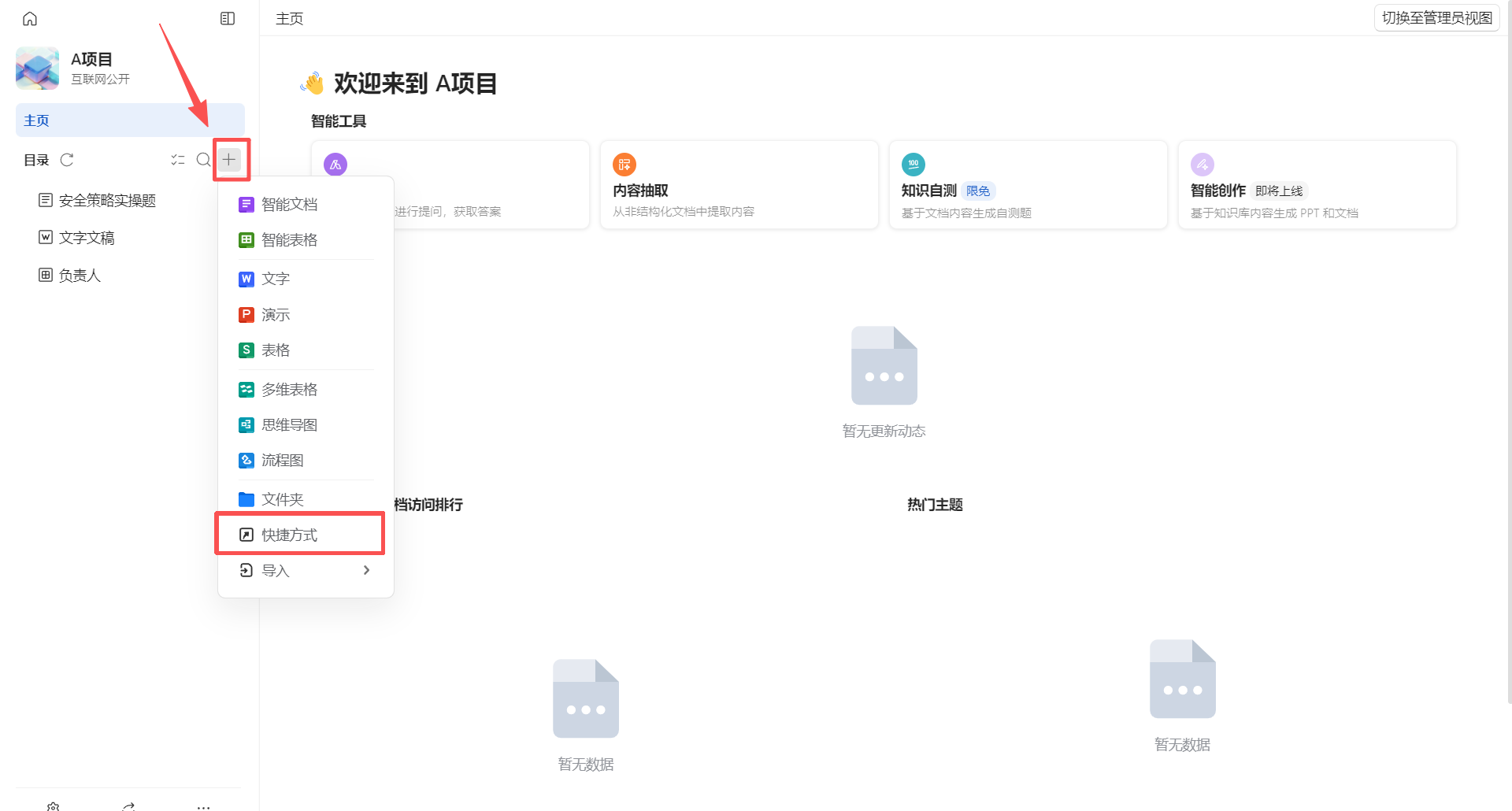Open the more options ellipsis at sidebar bottom
1512x811 pixels.
[x=203, y=807]
